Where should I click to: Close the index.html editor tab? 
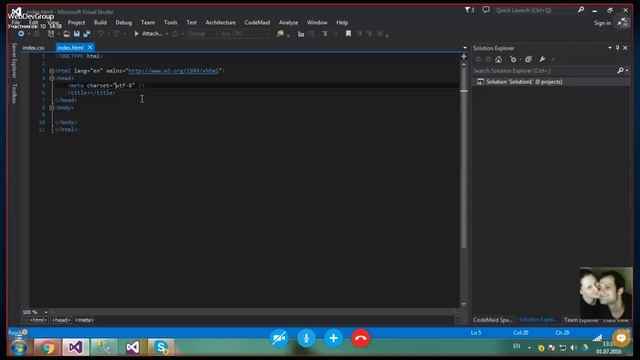tap(90, 47)
